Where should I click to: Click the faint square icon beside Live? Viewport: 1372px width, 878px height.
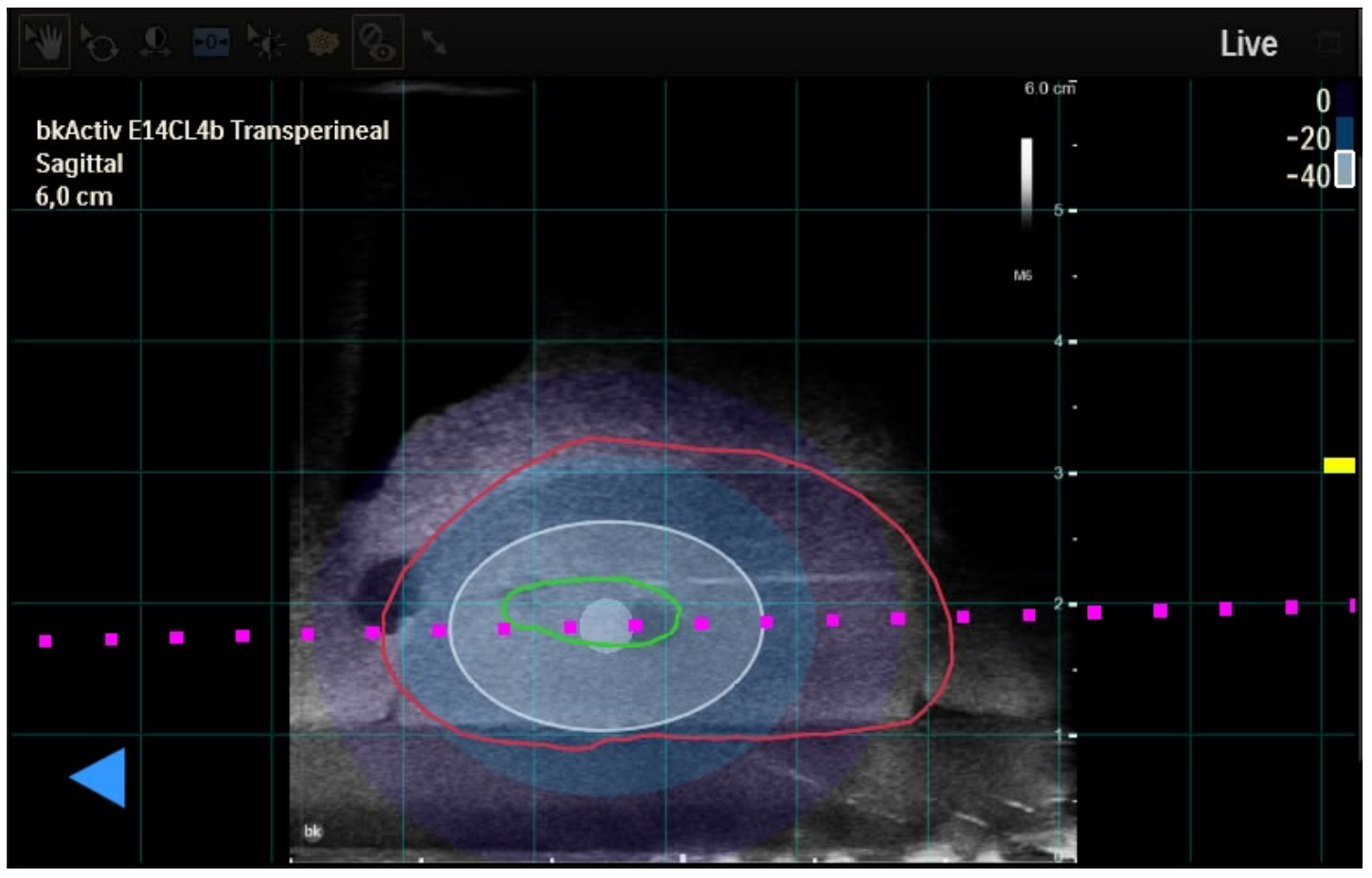(x=1329, y=43)
